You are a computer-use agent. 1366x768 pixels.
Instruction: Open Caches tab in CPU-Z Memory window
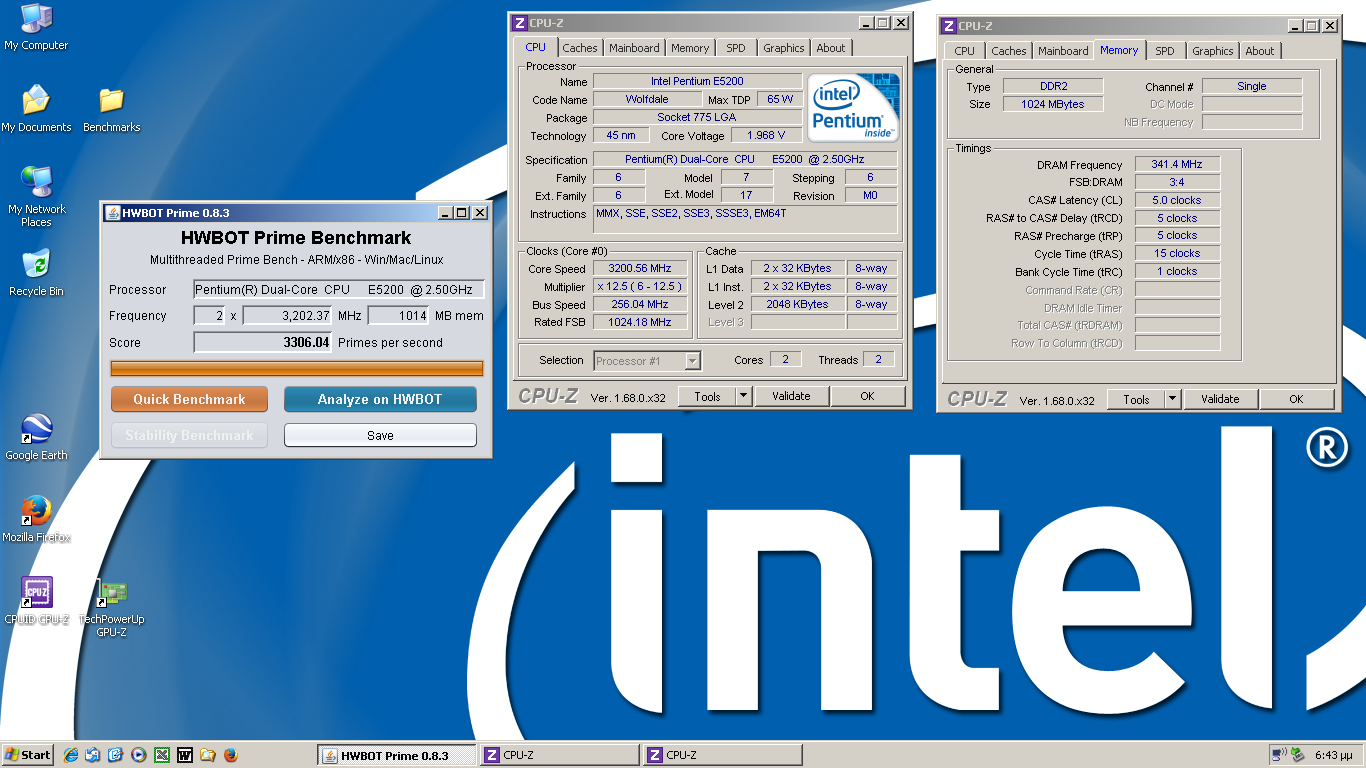tap(1009, 51)
